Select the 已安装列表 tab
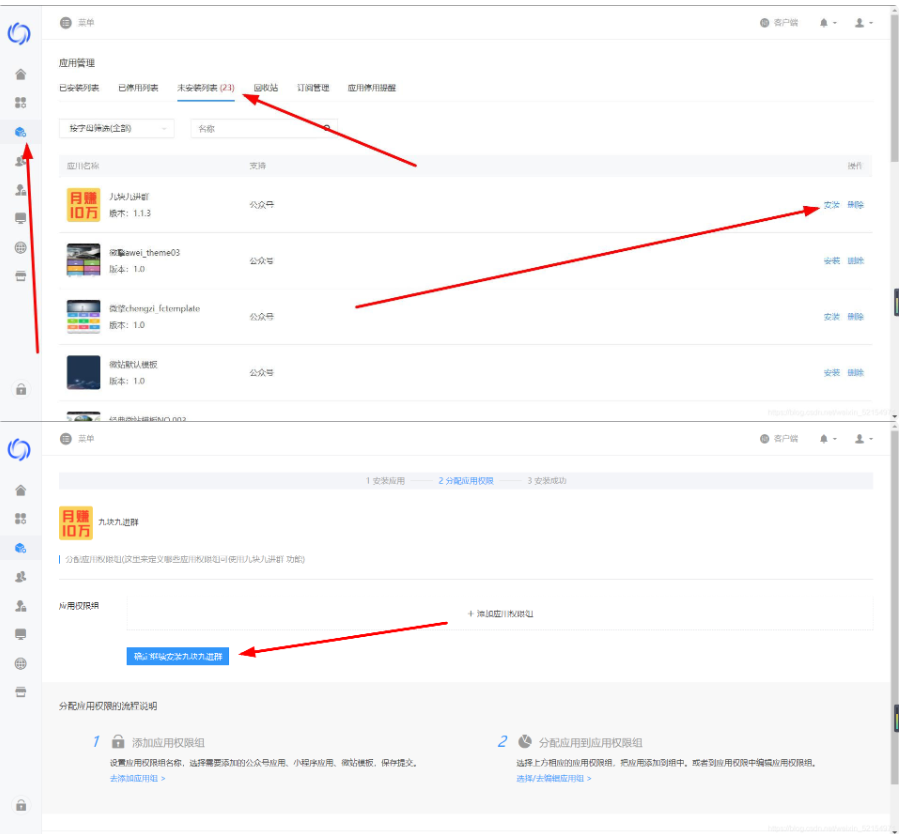Screen dimensions: 899x834 click(x=79, y=88)
